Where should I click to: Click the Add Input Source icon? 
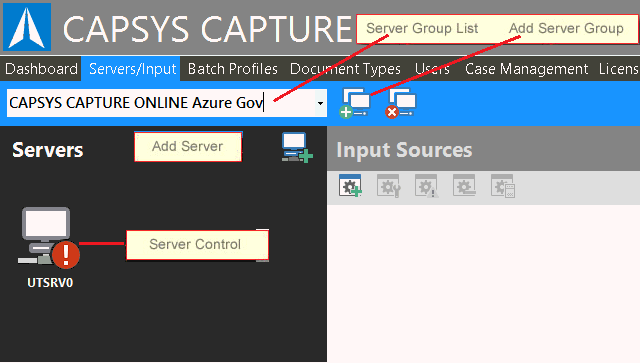(x=350, y=186)
